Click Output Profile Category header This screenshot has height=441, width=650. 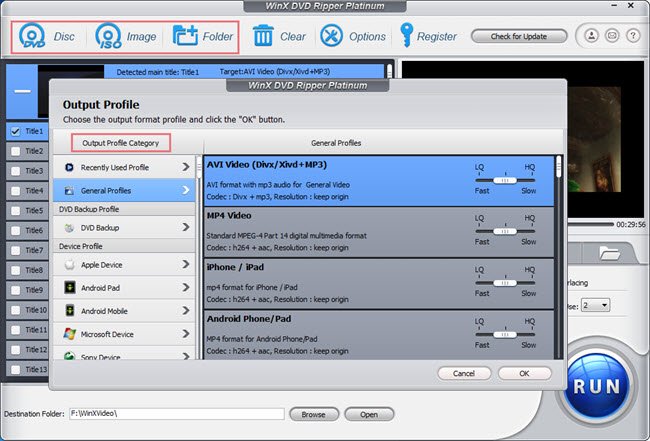pos(121,143)
